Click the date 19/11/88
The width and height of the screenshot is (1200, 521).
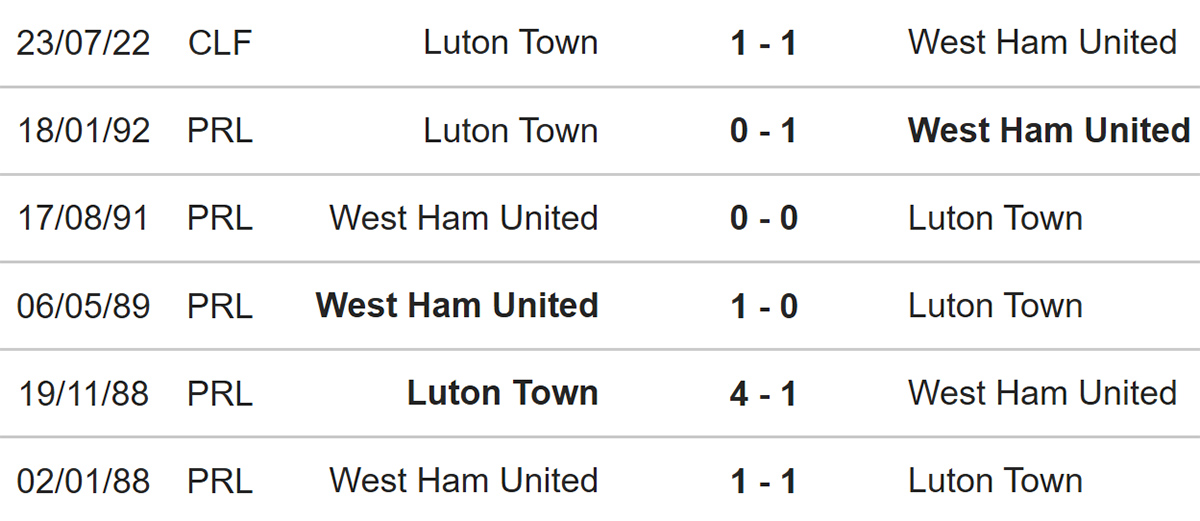pos(83,393)
